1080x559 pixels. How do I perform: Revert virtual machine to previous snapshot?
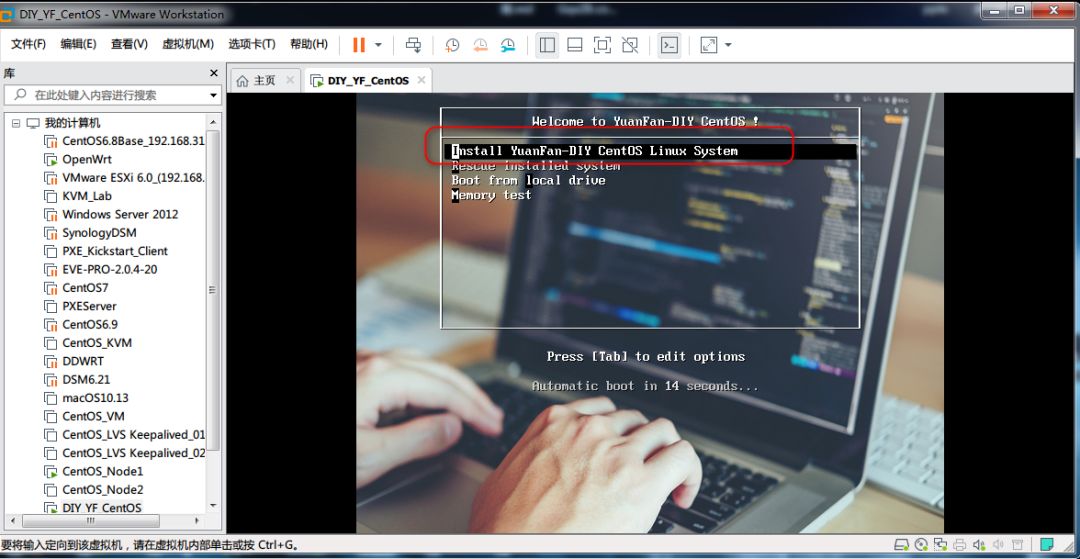click(480, 45)
